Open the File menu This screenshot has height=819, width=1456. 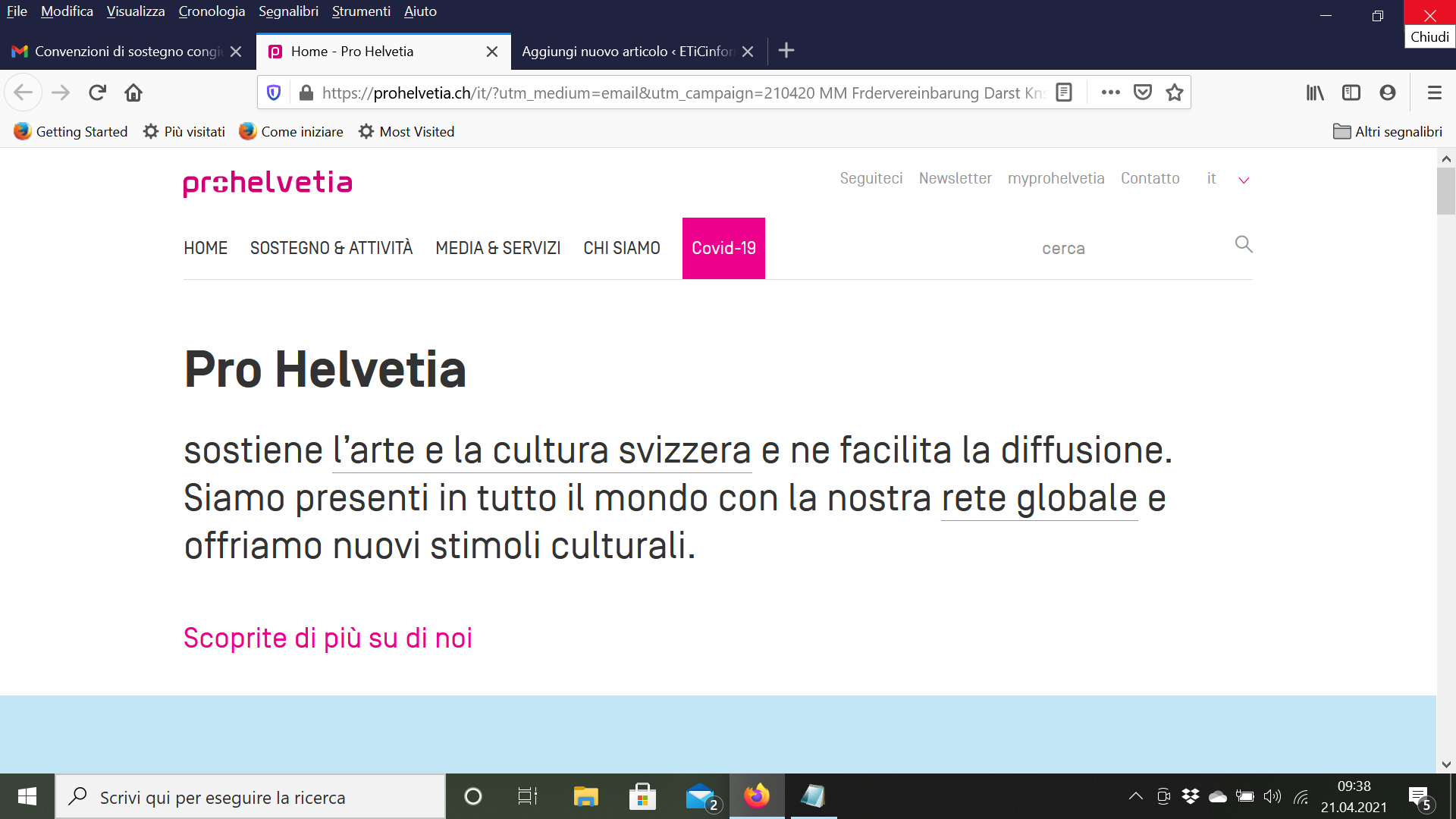coord(17,11)
